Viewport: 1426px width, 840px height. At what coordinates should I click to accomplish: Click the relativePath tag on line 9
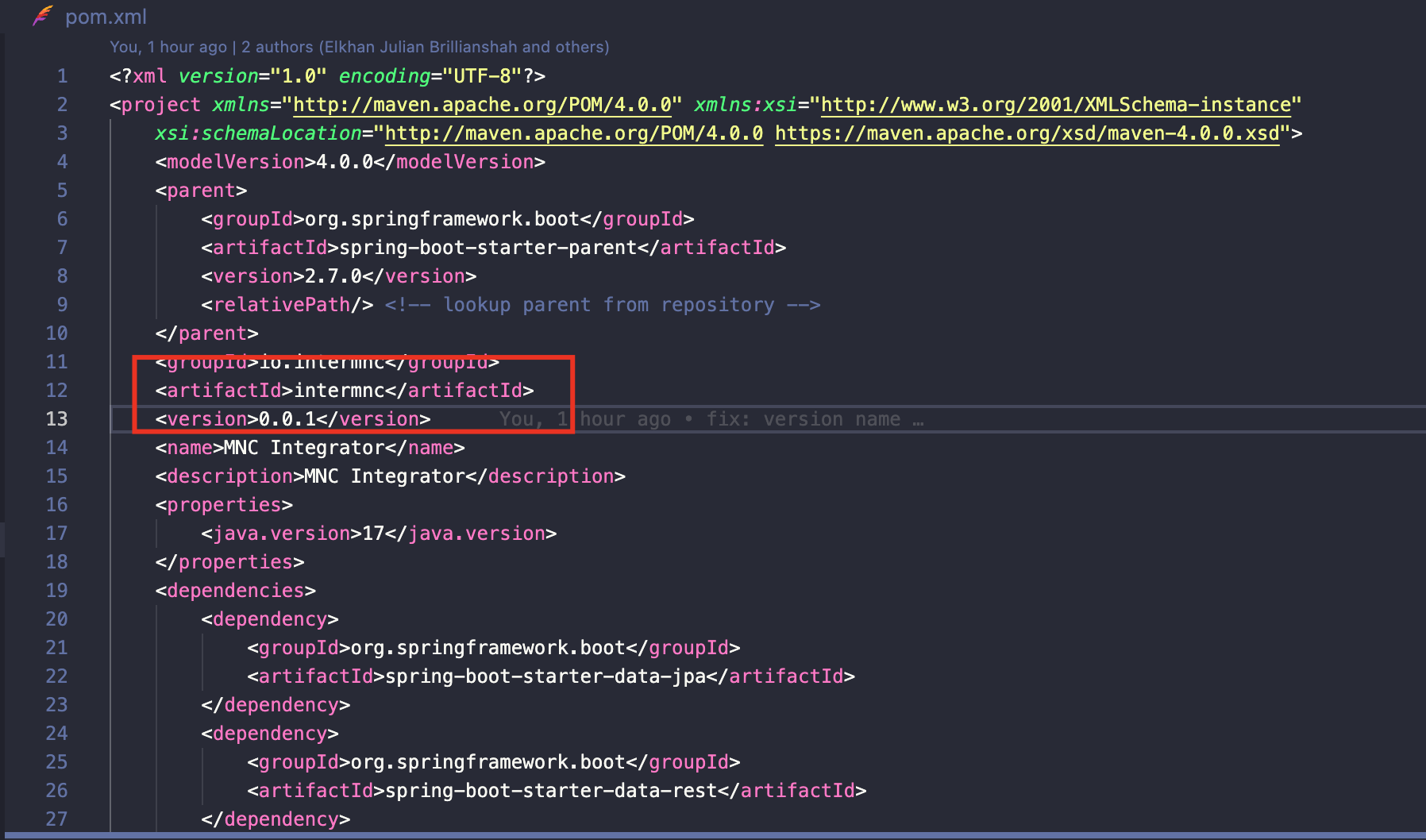point(287,305)
